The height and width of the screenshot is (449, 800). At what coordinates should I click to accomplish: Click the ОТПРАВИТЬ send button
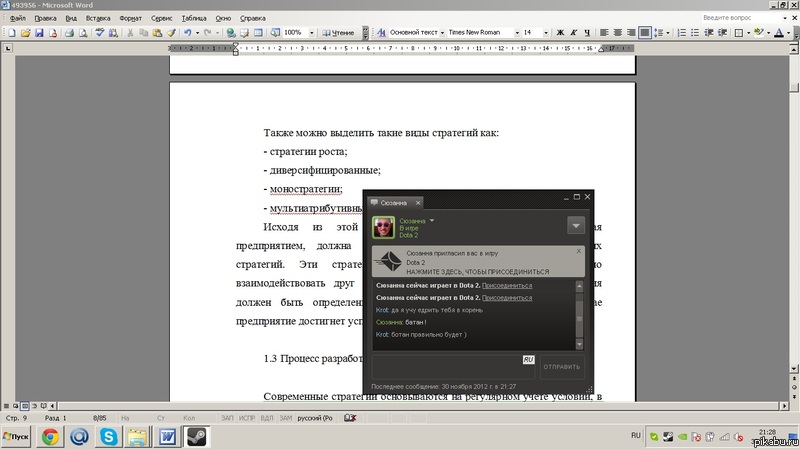[x=562, y=367]
